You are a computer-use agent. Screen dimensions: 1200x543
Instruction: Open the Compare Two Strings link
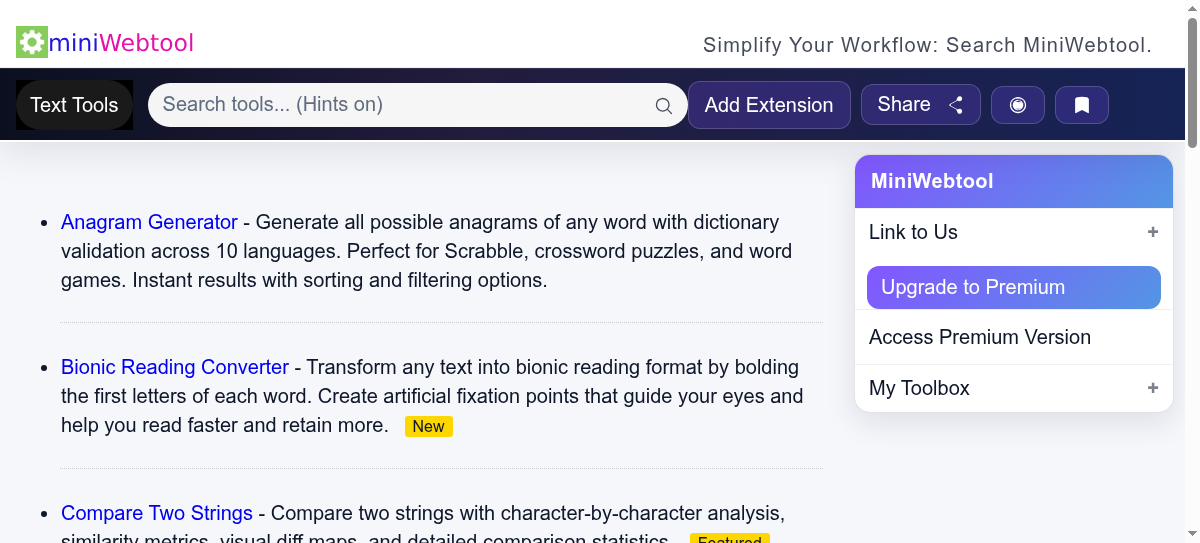pyautogui.click(x=157, y=513)
